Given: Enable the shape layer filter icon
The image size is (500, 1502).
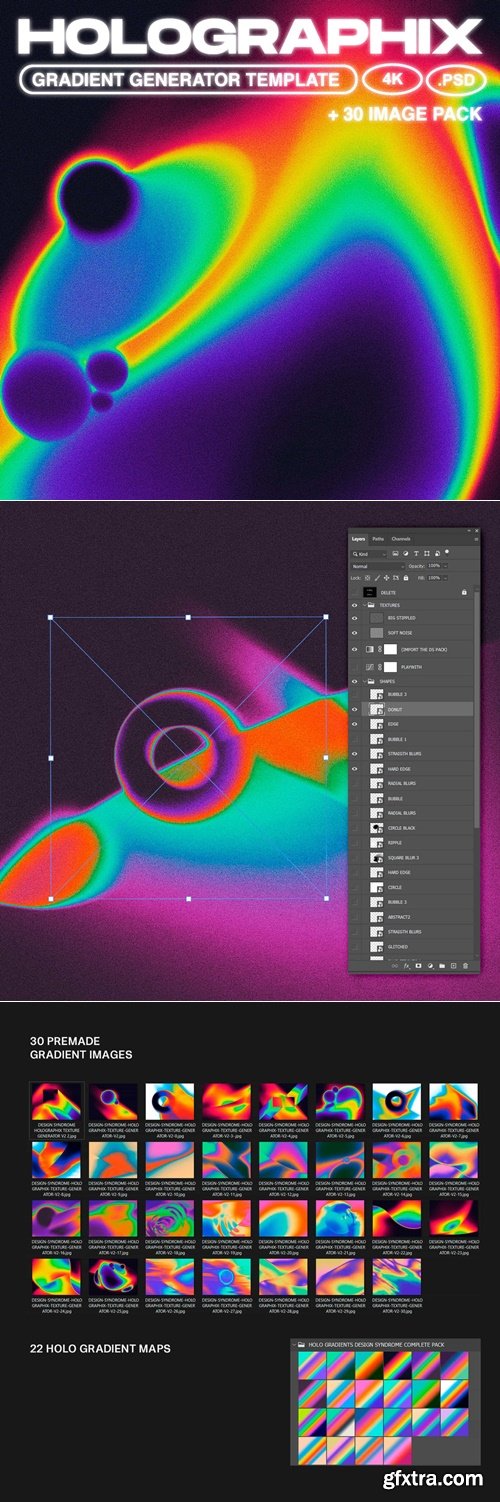Looking at the screenshot, I should click(427, 554).
